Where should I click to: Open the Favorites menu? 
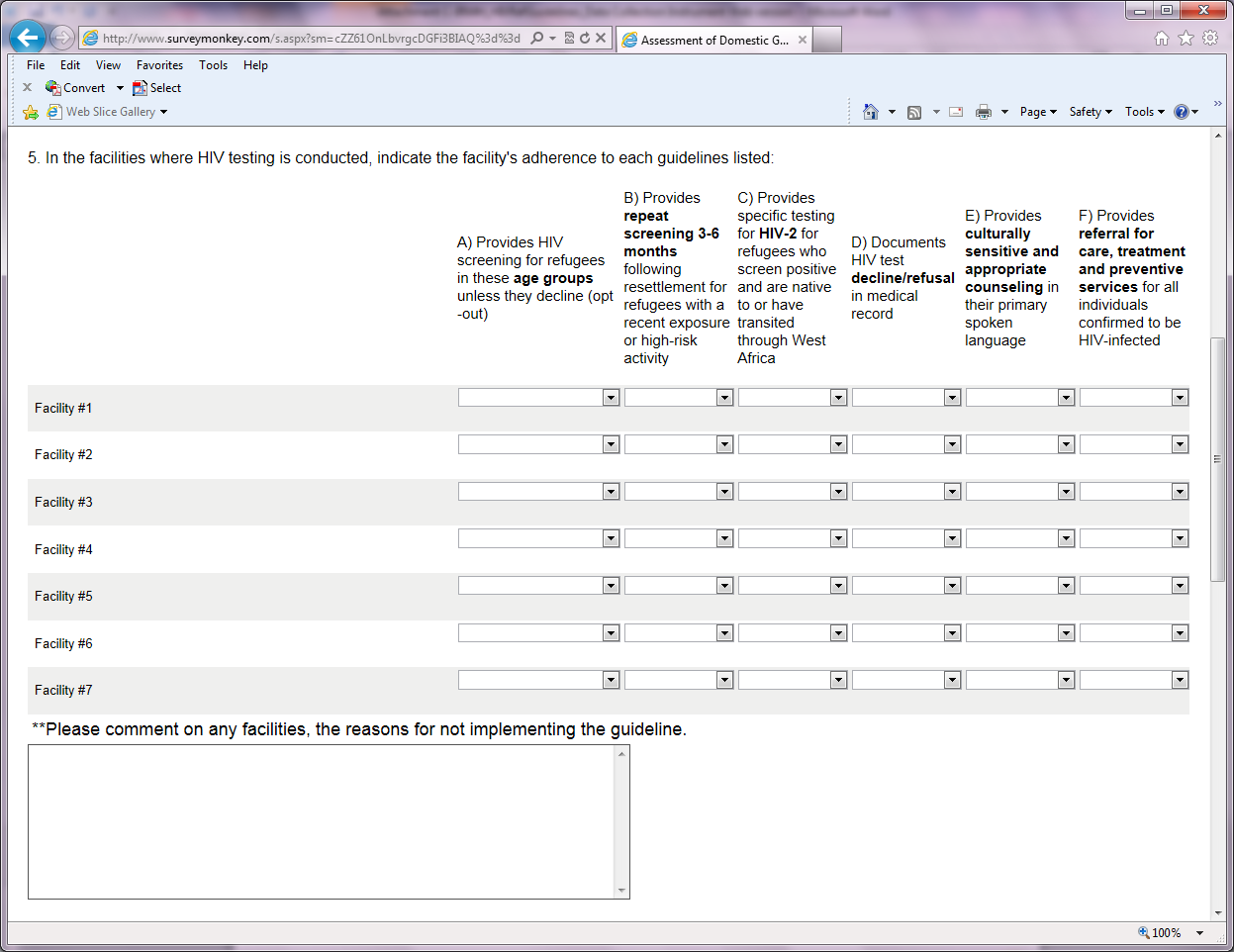coord(159,65)
